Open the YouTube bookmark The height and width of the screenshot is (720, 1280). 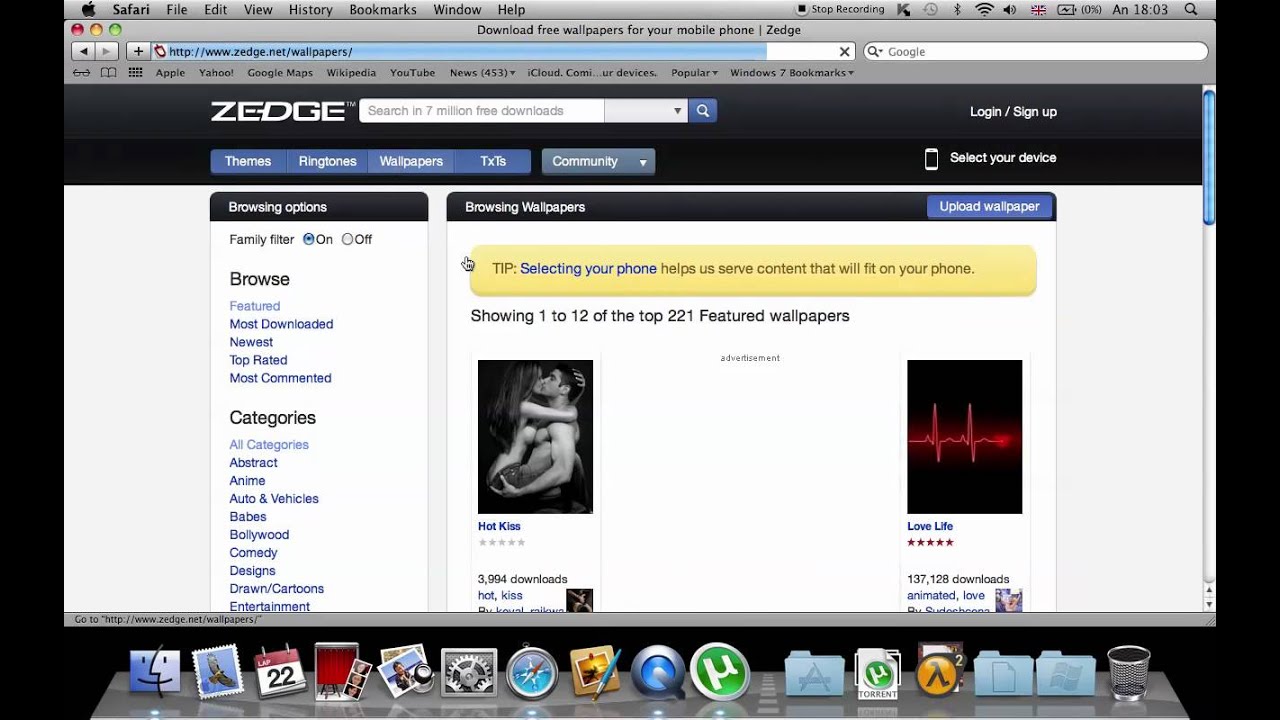pos(412,72)
